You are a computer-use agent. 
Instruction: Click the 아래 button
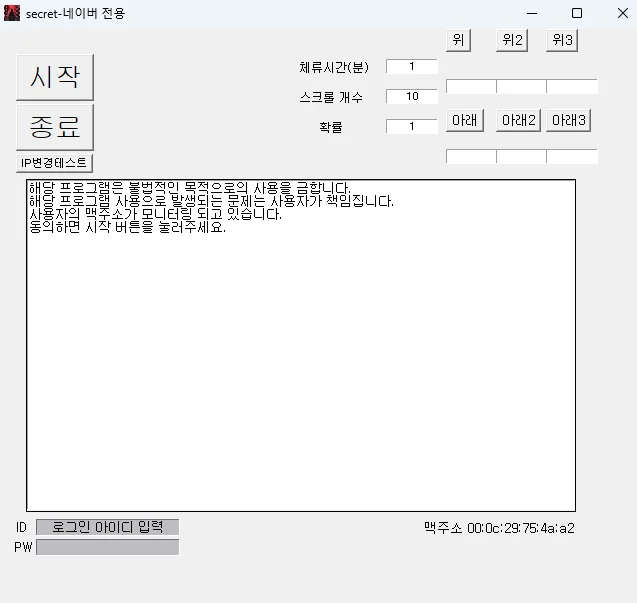[x=465, y=120]
